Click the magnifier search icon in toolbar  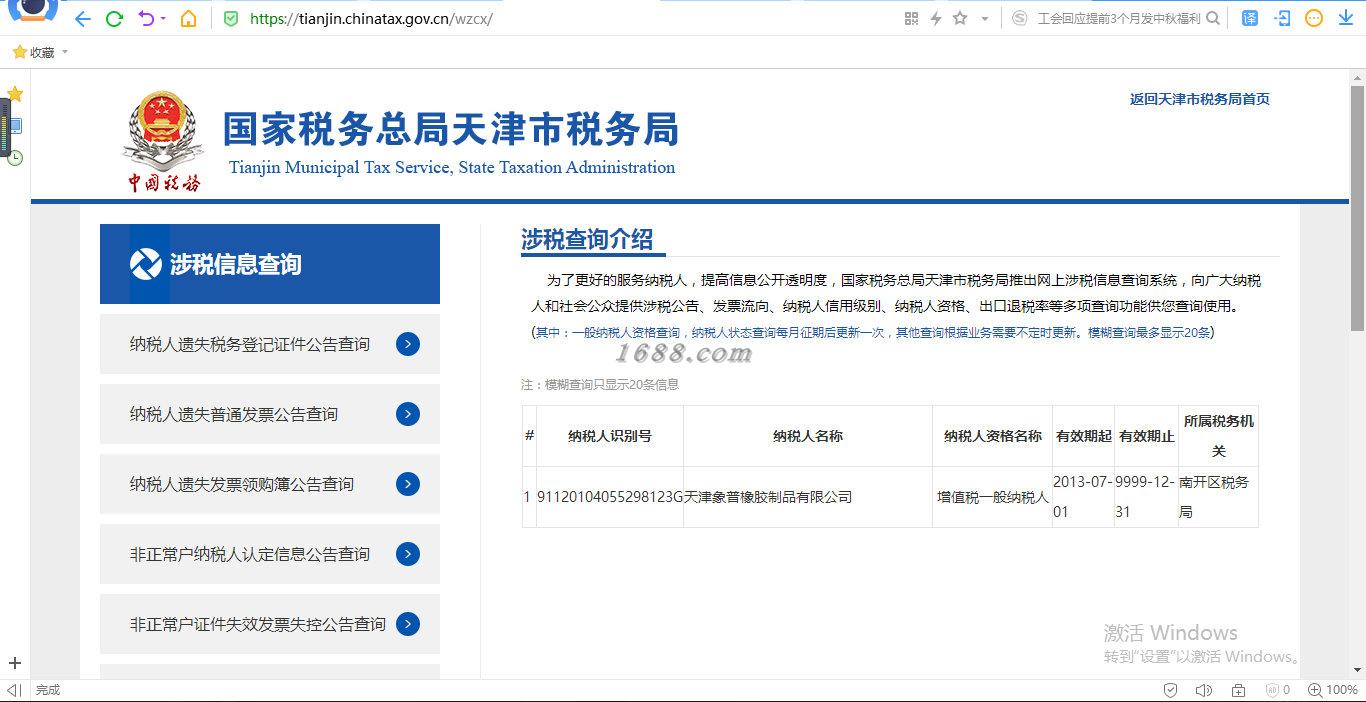(x=1213, y=18)
